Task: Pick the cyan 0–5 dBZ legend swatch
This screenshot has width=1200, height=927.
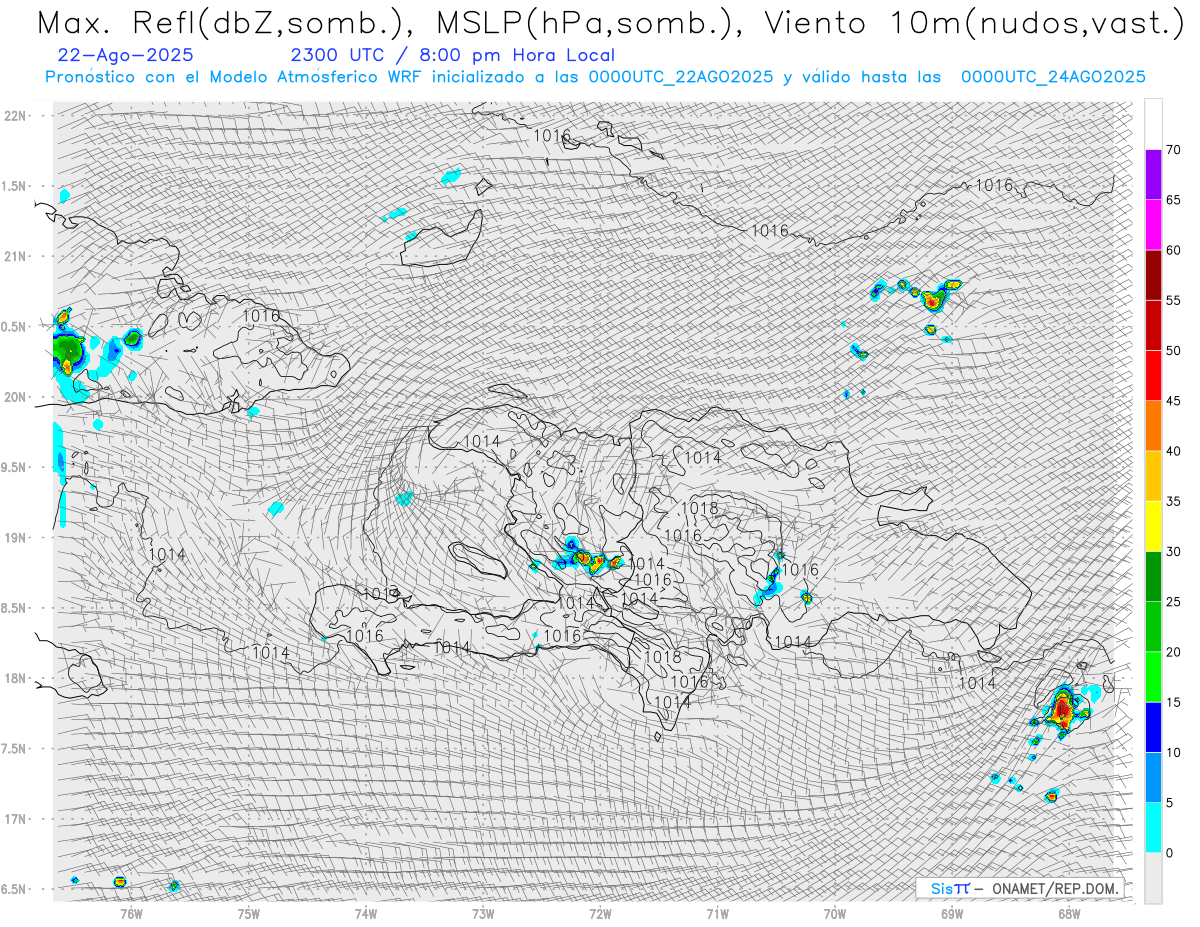Action: point(1153,828)
